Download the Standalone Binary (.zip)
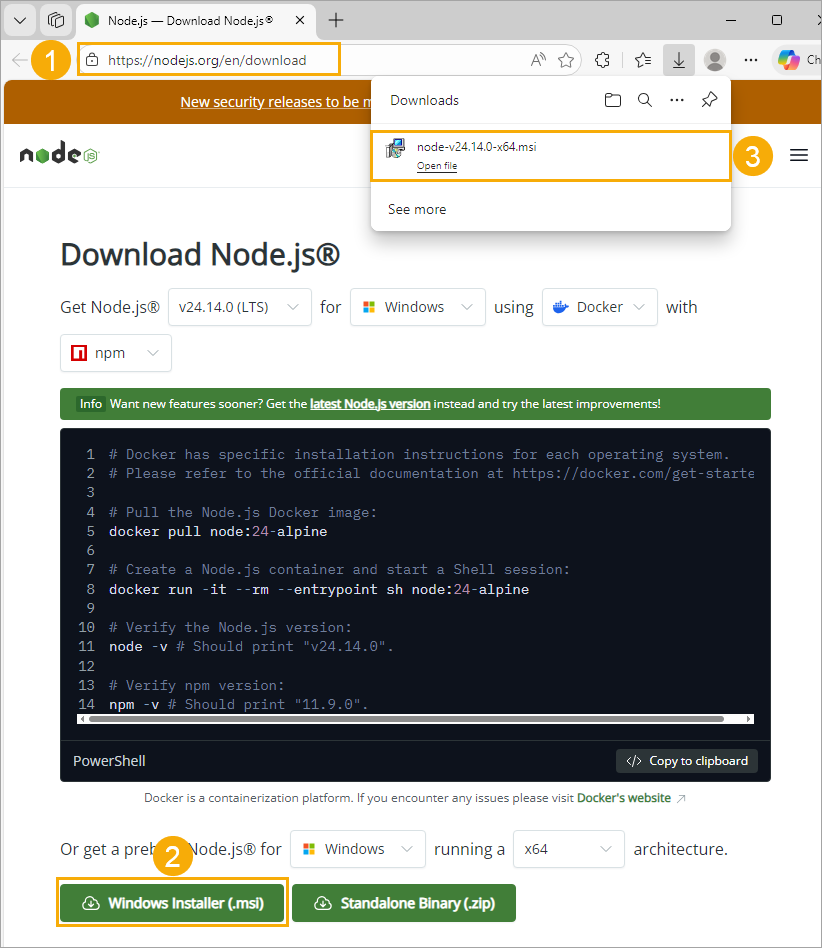Viewport: 822px width, 948px height. [404, 903]
